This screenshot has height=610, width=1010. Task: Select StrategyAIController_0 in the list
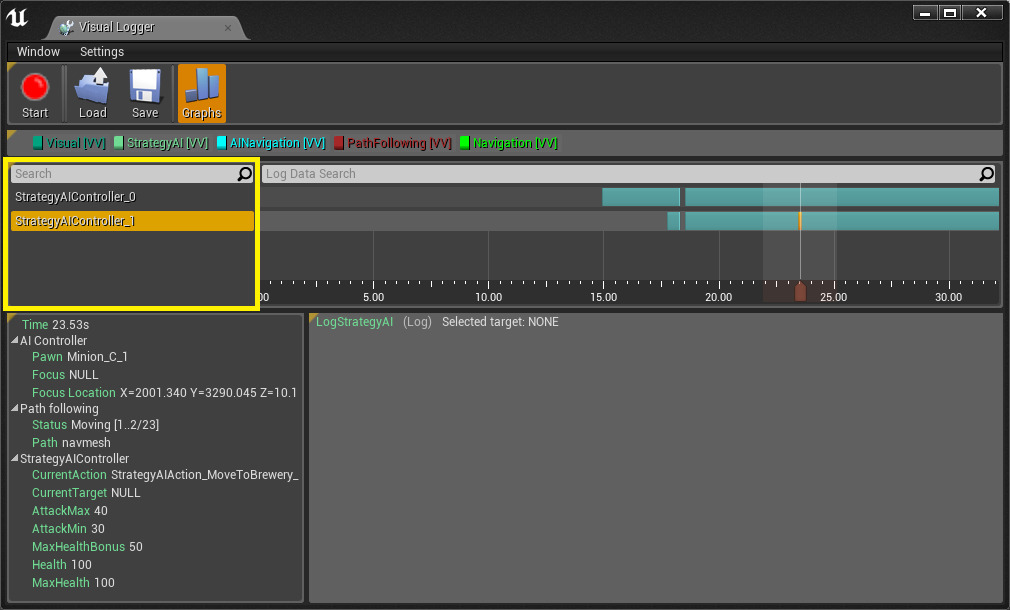tap(132, 196)
